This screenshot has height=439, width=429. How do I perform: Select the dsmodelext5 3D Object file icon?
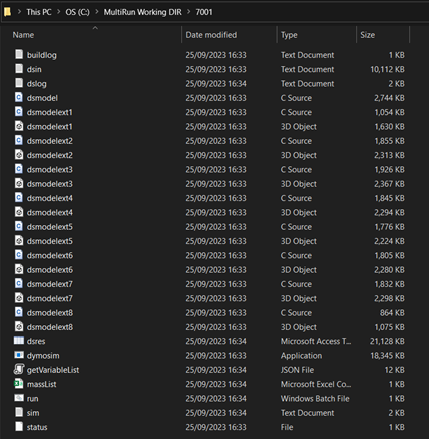click(19, 240)
